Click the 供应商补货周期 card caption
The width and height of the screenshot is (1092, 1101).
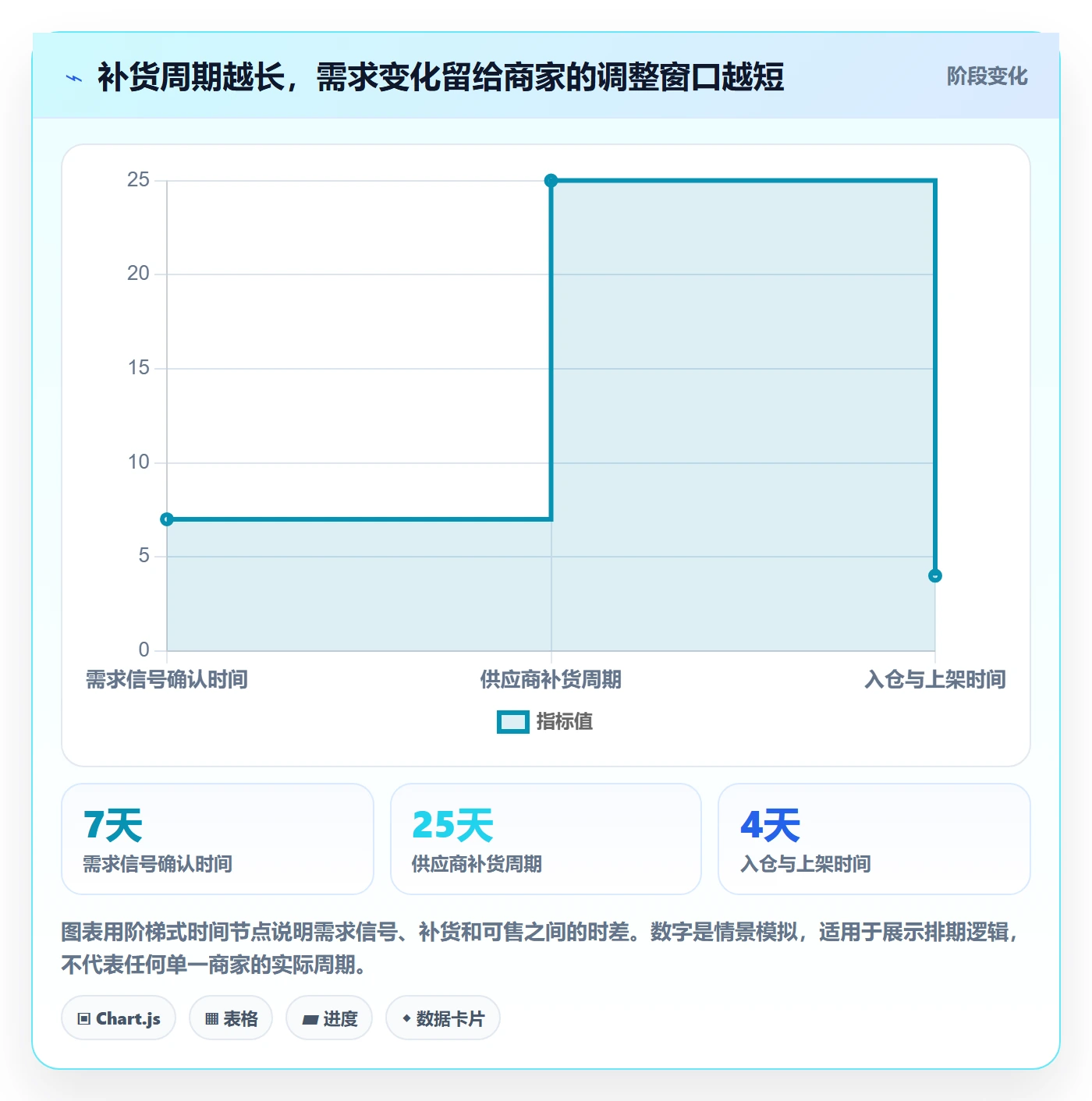tap(477, 864)
